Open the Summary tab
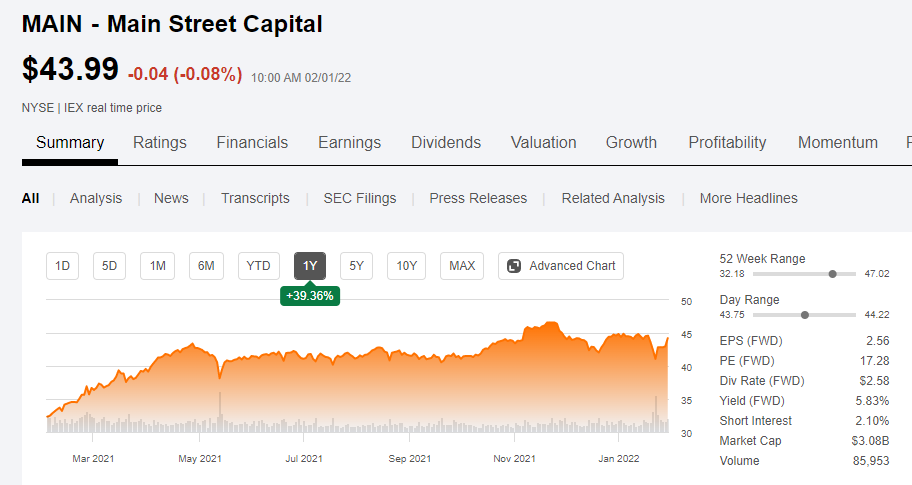Viewport: 912px width, 485px height. 70,142
